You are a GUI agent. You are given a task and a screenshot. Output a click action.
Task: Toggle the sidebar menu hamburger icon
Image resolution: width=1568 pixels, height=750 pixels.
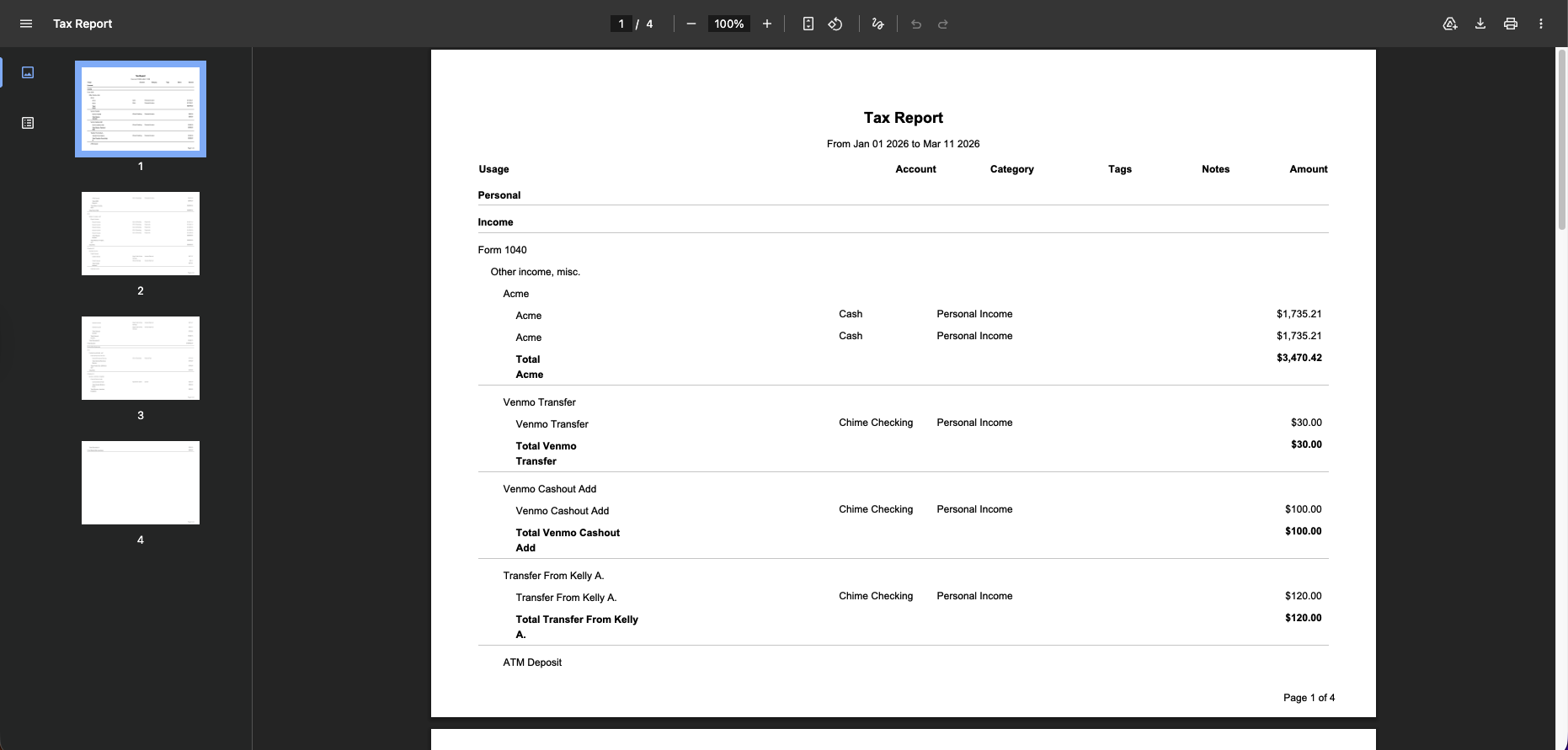click(x=26, y=24)
